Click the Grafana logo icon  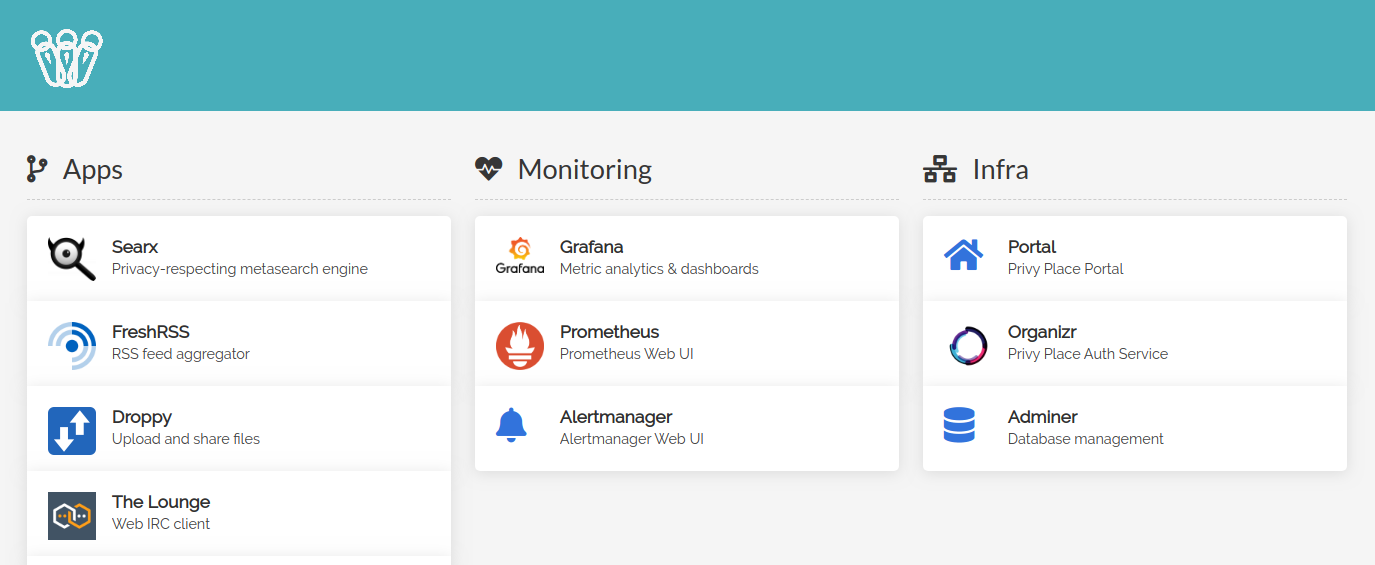[520, 257]
